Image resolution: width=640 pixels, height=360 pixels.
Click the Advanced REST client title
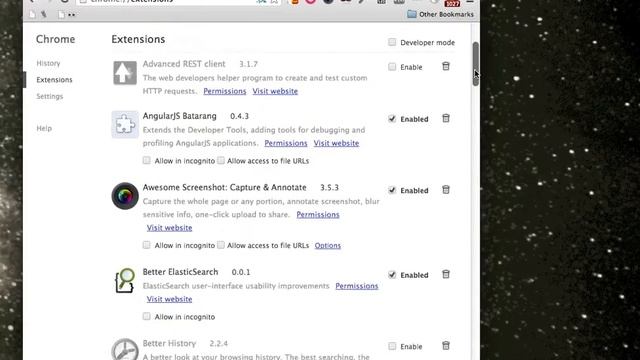184,64
